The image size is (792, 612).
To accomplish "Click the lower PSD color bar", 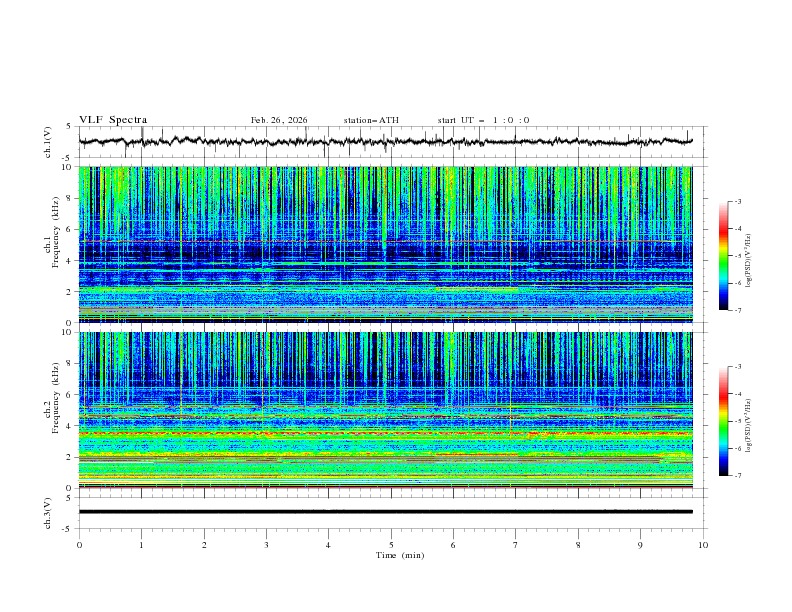I will point(723,421).
